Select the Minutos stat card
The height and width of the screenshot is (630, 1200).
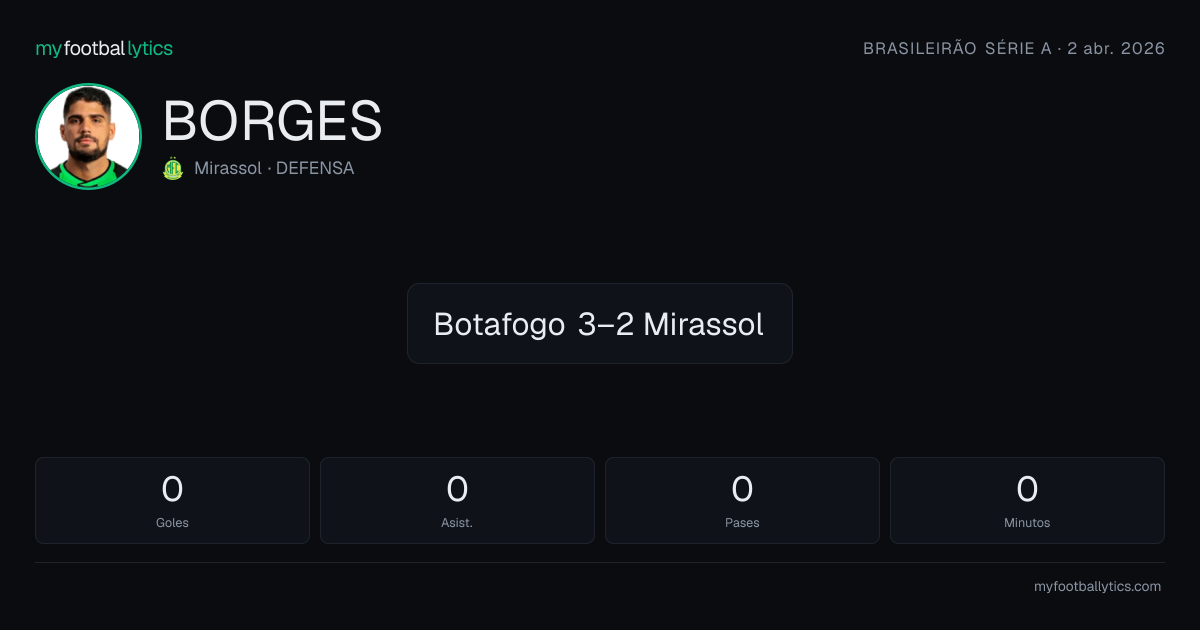[1027, 500]
